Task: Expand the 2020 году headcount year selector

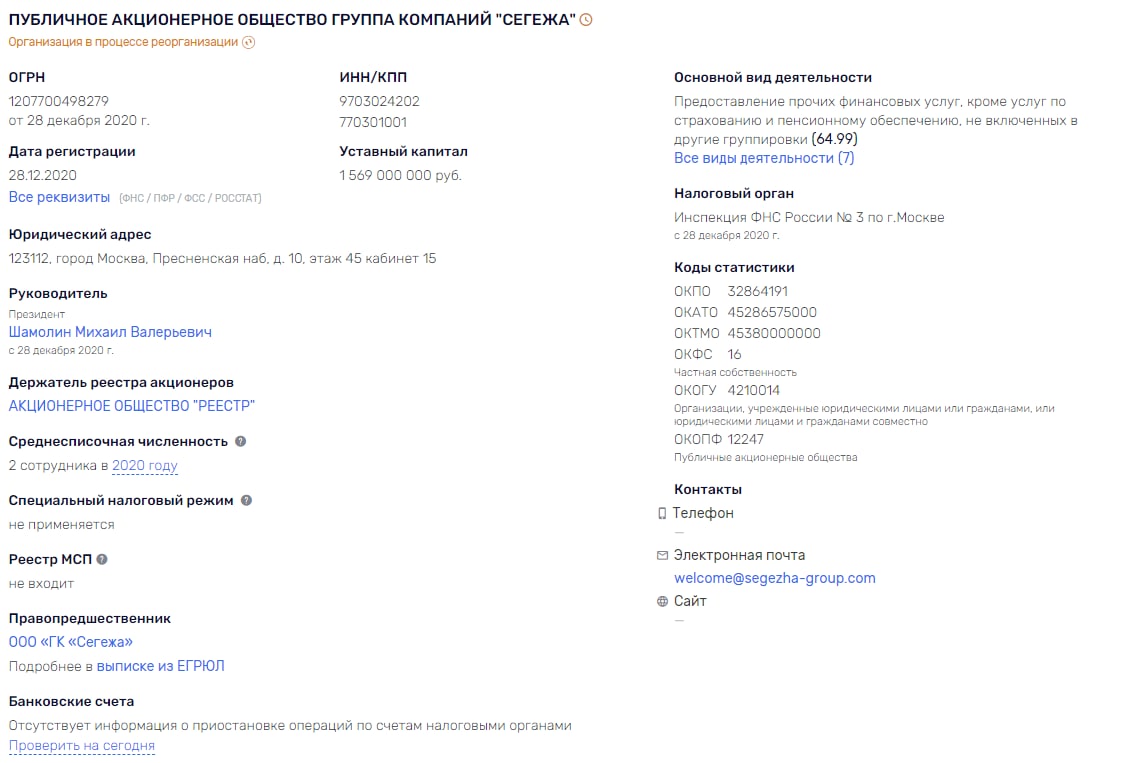Action: 145,466
